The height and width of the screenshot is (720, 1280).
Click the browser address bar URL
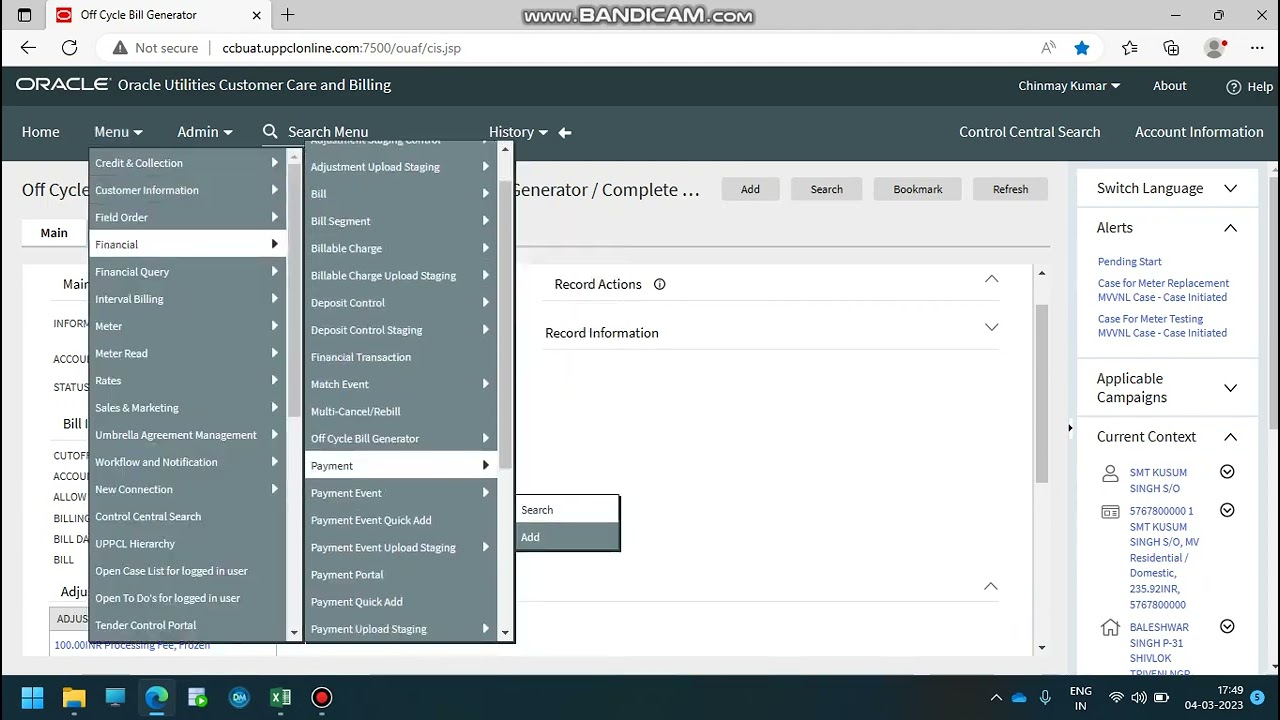click(x=341, y=47)
